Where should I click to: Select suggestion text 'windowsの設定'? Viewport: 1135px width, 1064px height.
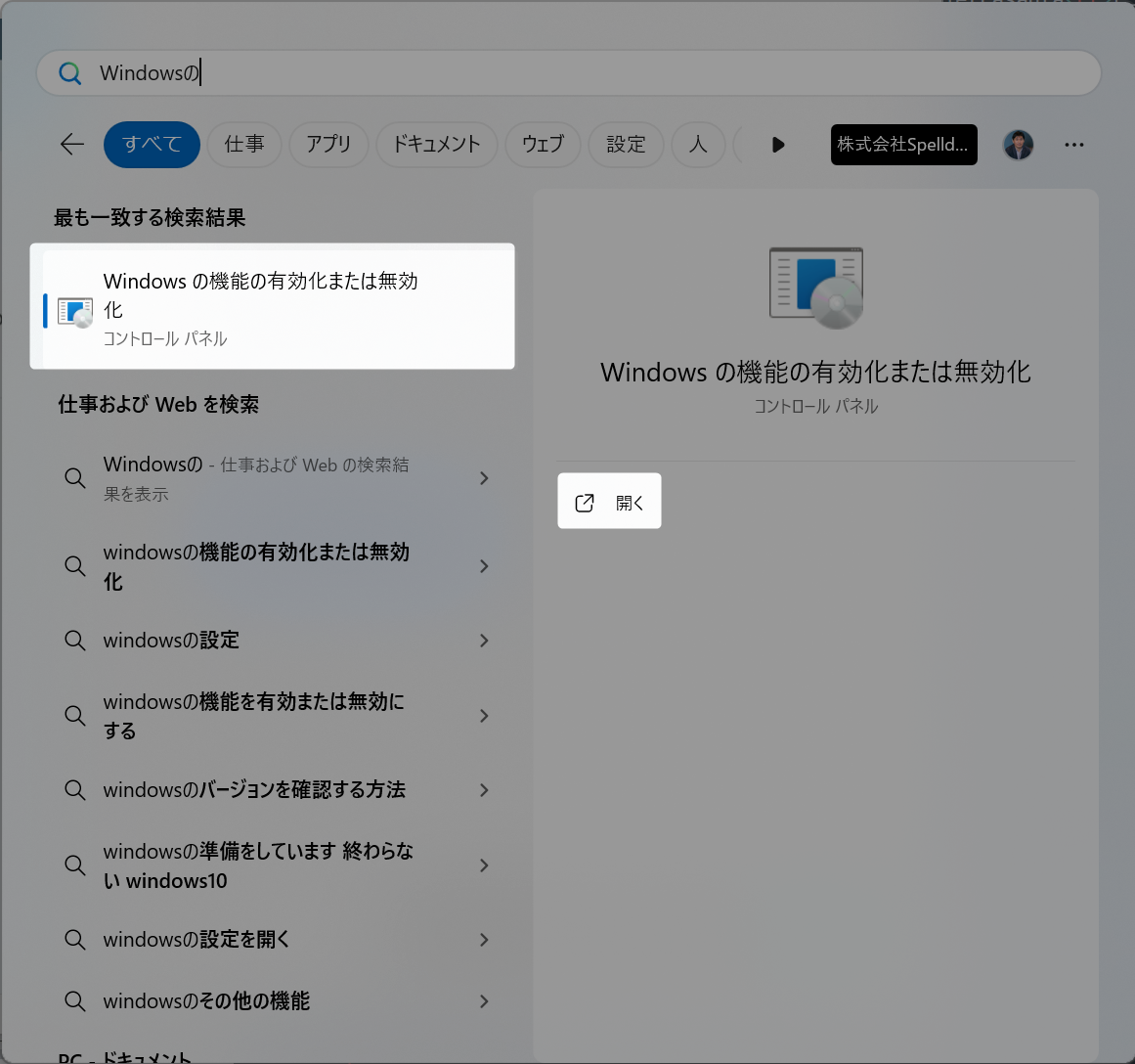(x=171, y=641)
